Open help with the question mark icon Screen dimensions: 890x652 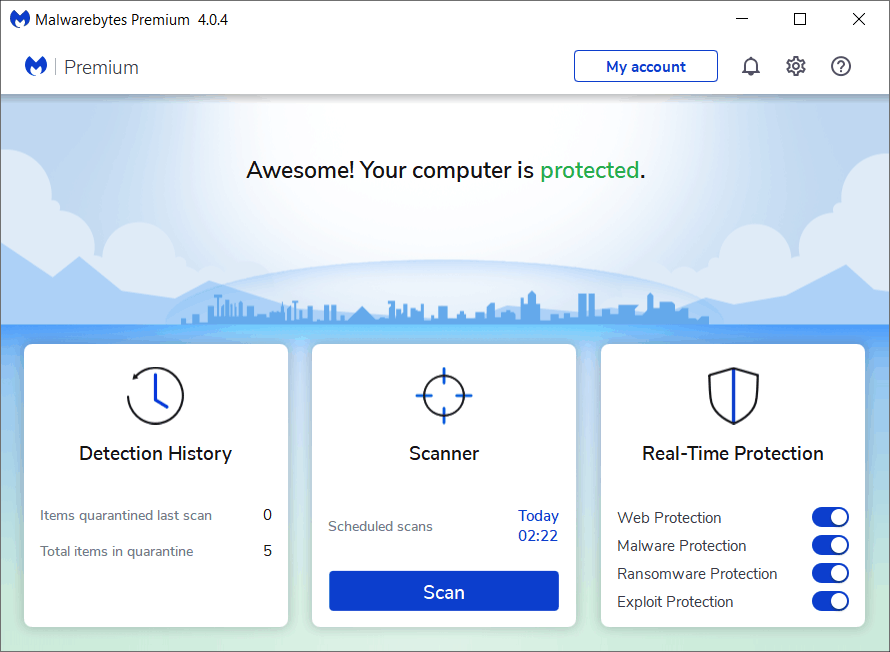pos(841,66)
